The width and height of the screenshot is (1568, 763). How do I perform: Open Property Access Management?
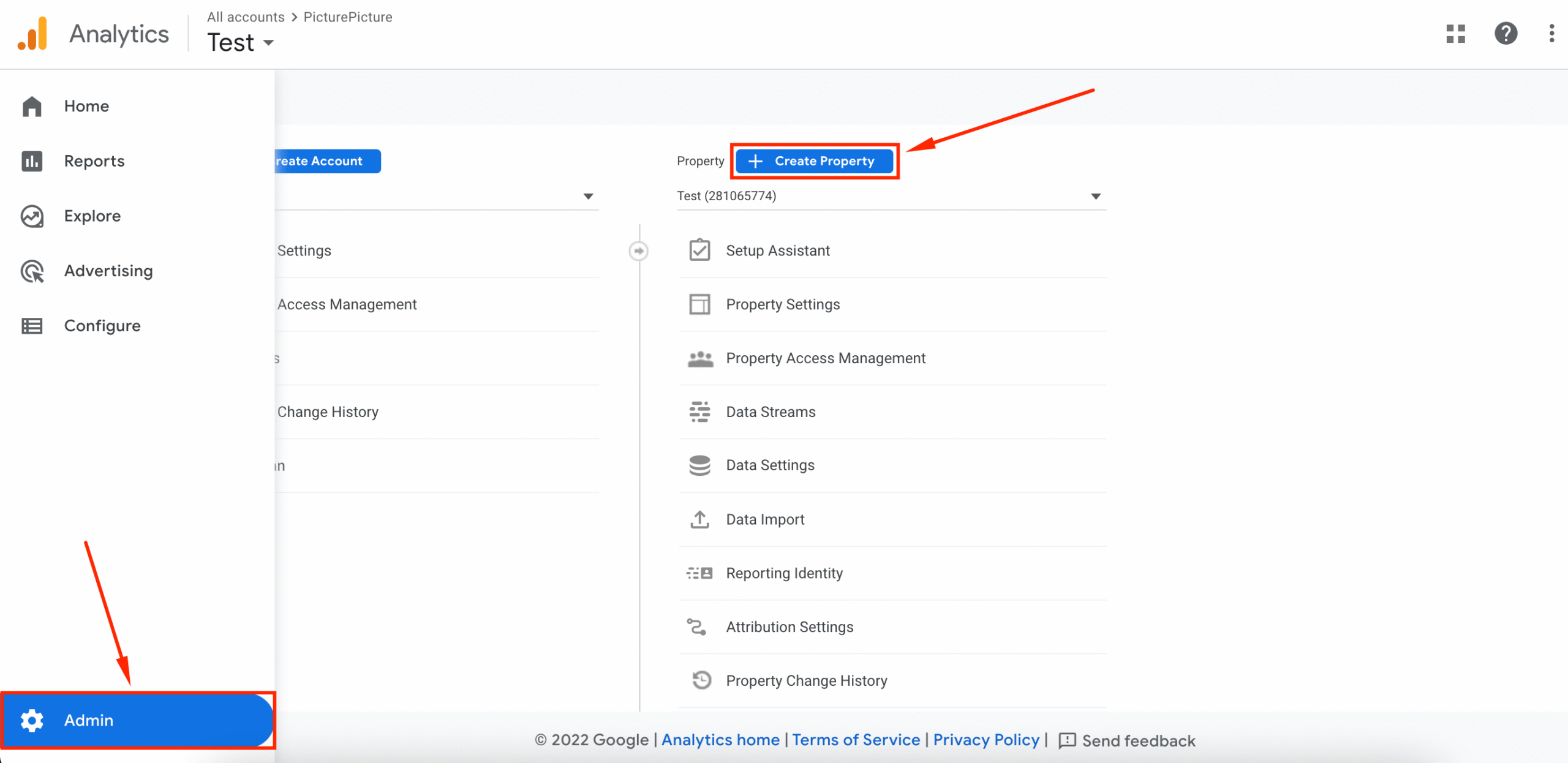pyautogui.click(x=826, y=358)
